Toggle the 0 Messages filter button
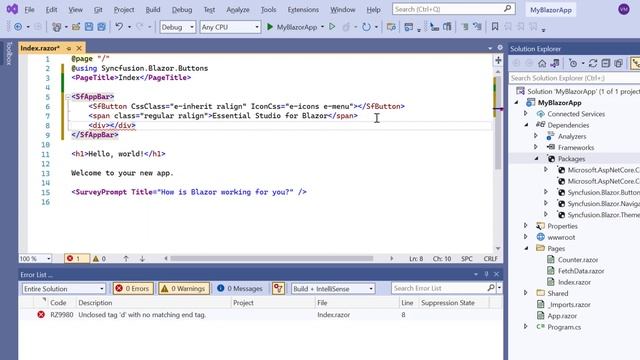640x360 pixels. click(x=240, y=289)
